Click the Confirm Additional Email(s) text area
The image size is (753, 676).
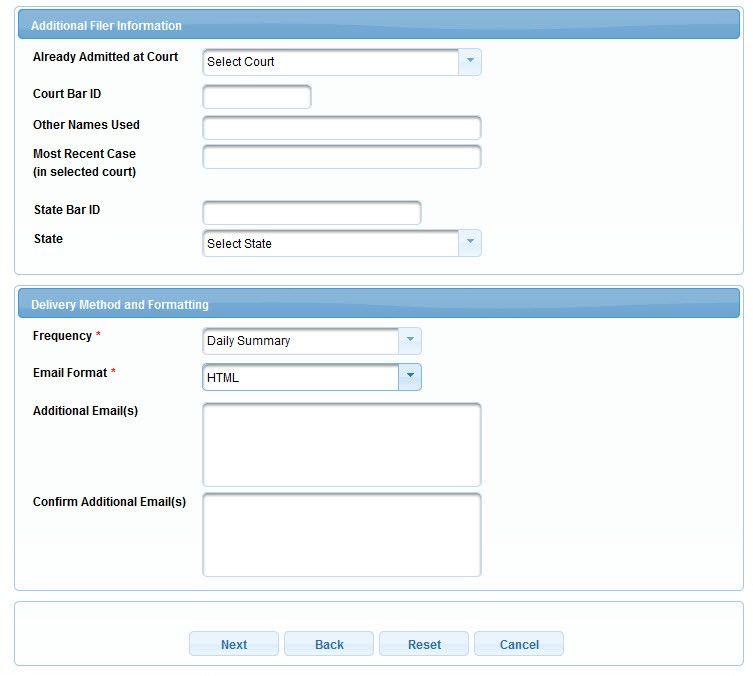[x=341, y=534]
